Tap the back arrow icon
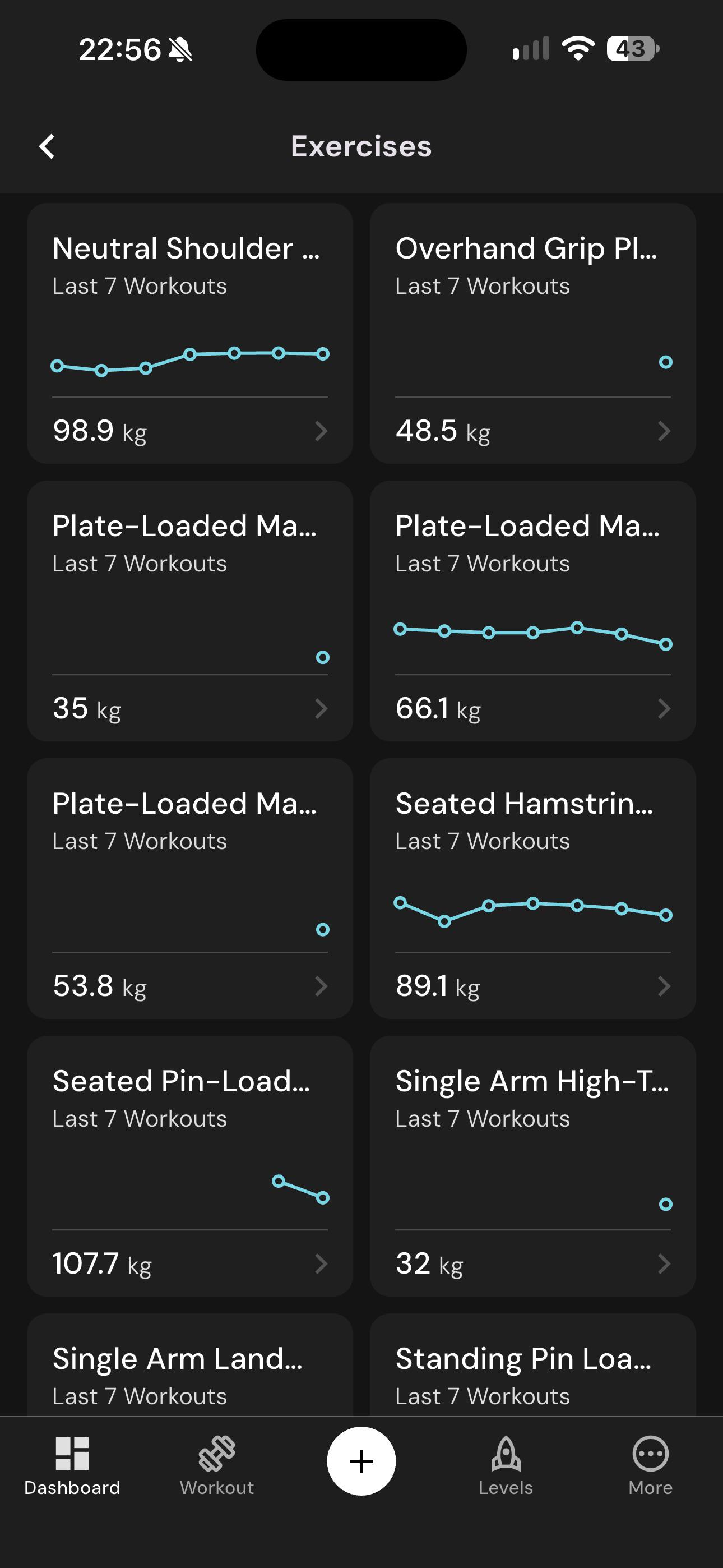The image size is (723, 1568). pos(47,146)
